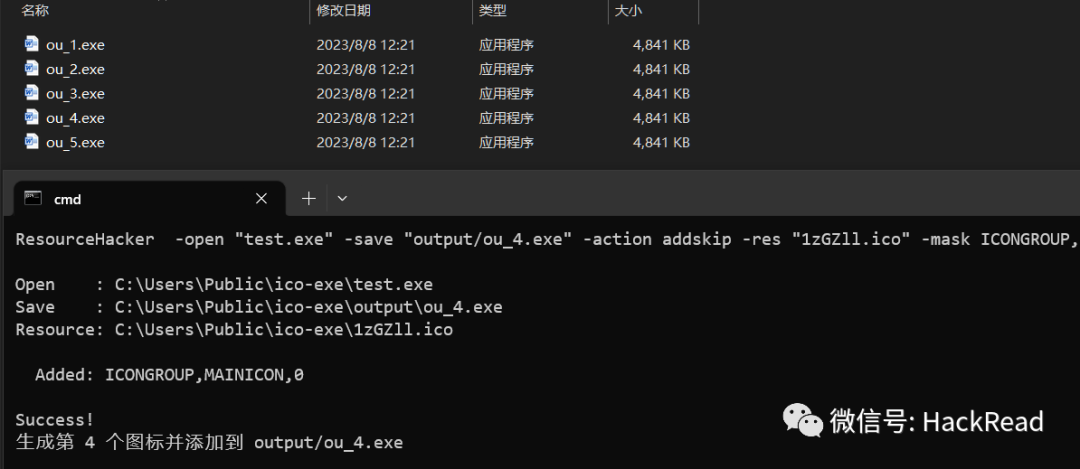1080x469 pixels.
Task: Select the ou_4.exe file icon
Action: 32,117
